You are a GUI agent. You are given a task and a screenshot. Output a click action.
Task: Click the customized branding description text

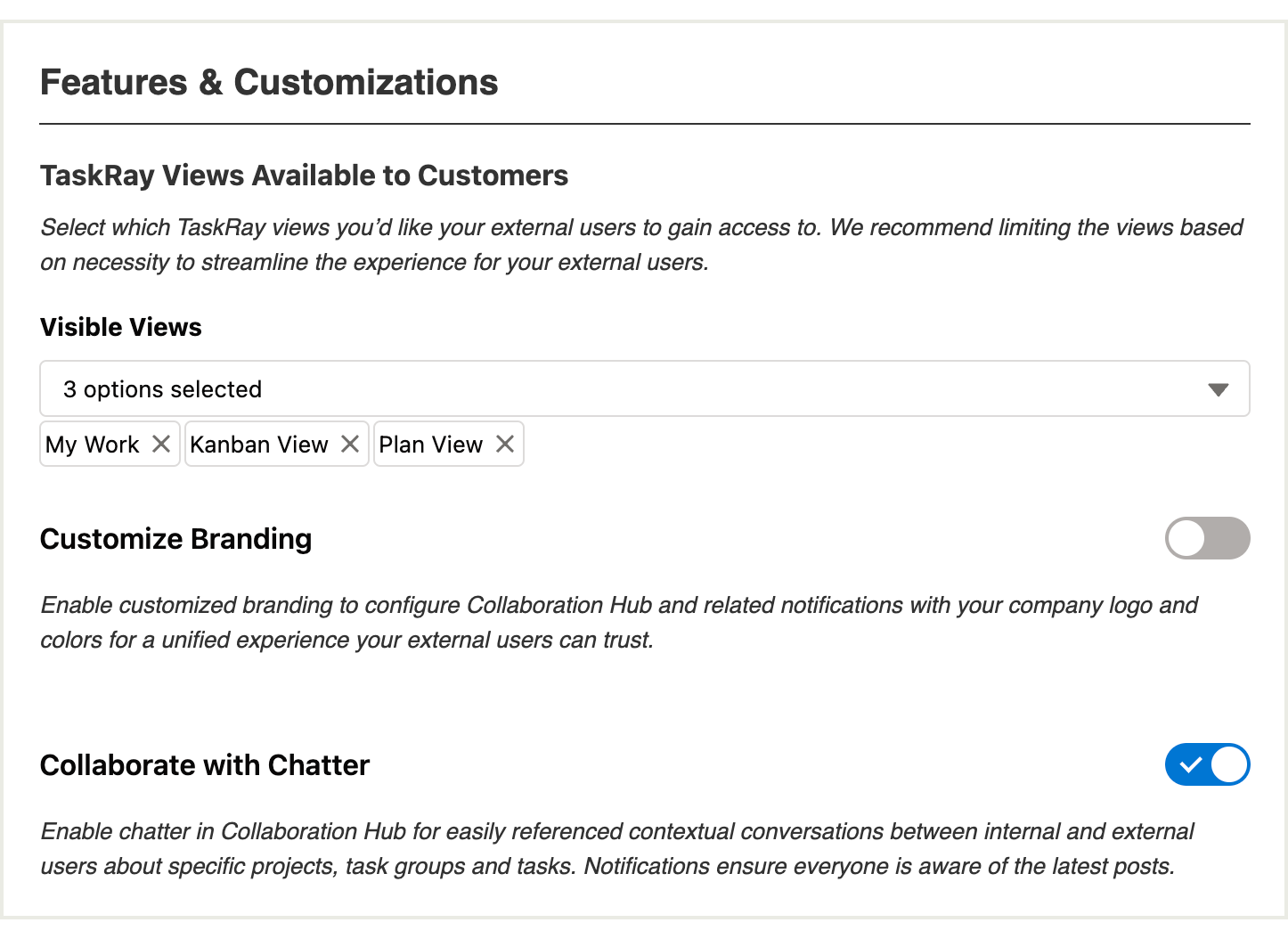[x=619, y=623]
